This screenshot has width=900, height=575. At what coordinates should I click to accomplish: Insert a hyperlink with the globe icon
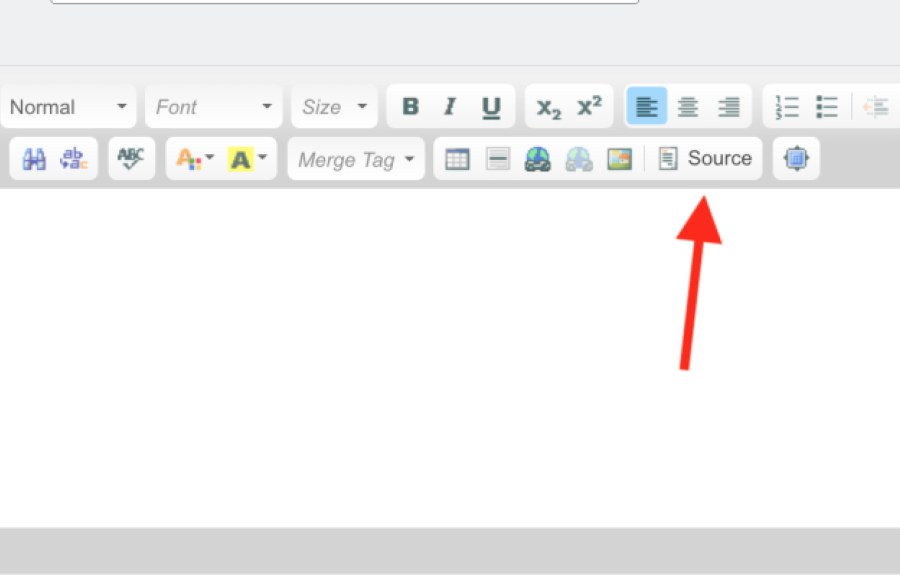538,159
